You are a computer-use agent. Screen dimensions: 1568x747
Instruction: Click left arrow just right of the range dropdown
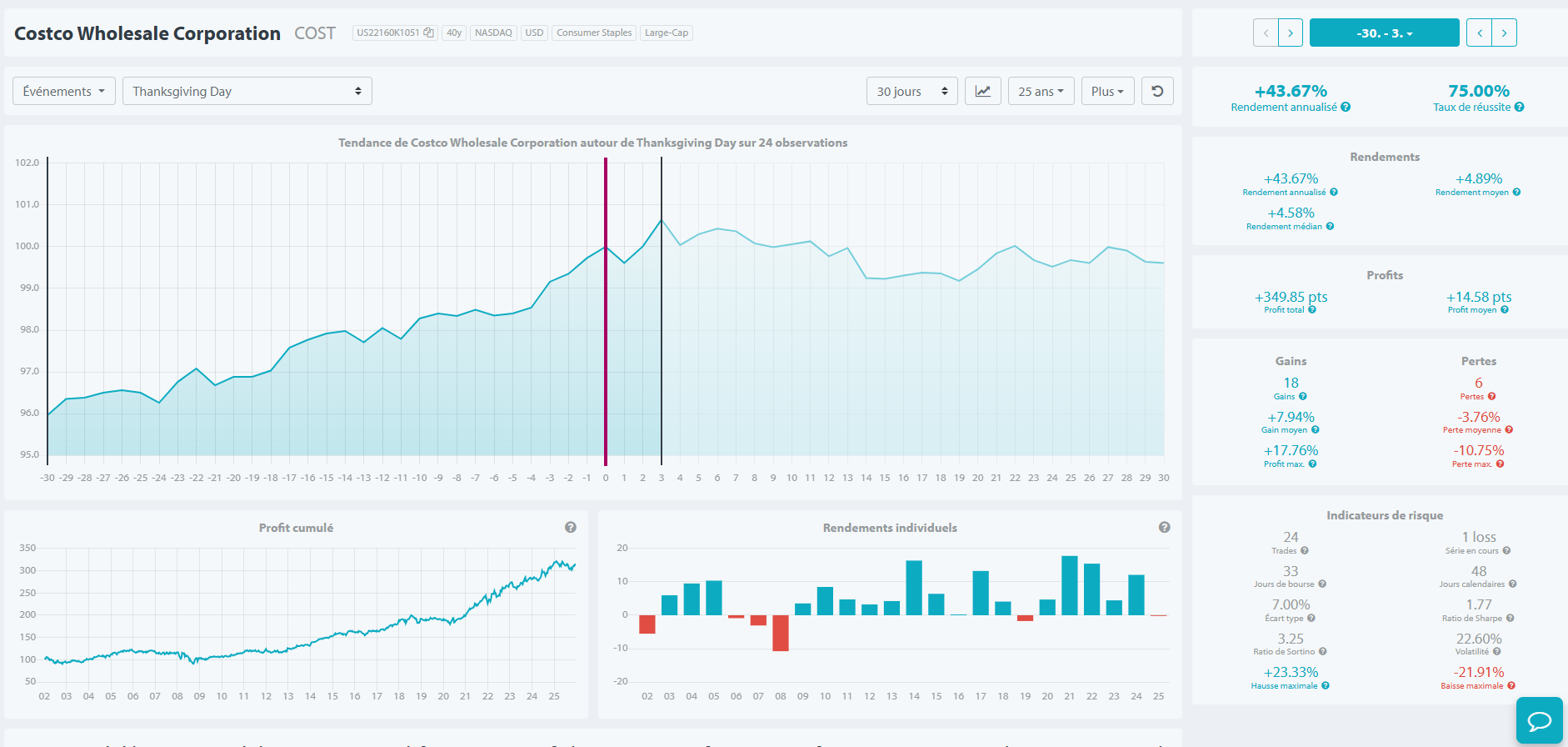[x=1479, y=33]
